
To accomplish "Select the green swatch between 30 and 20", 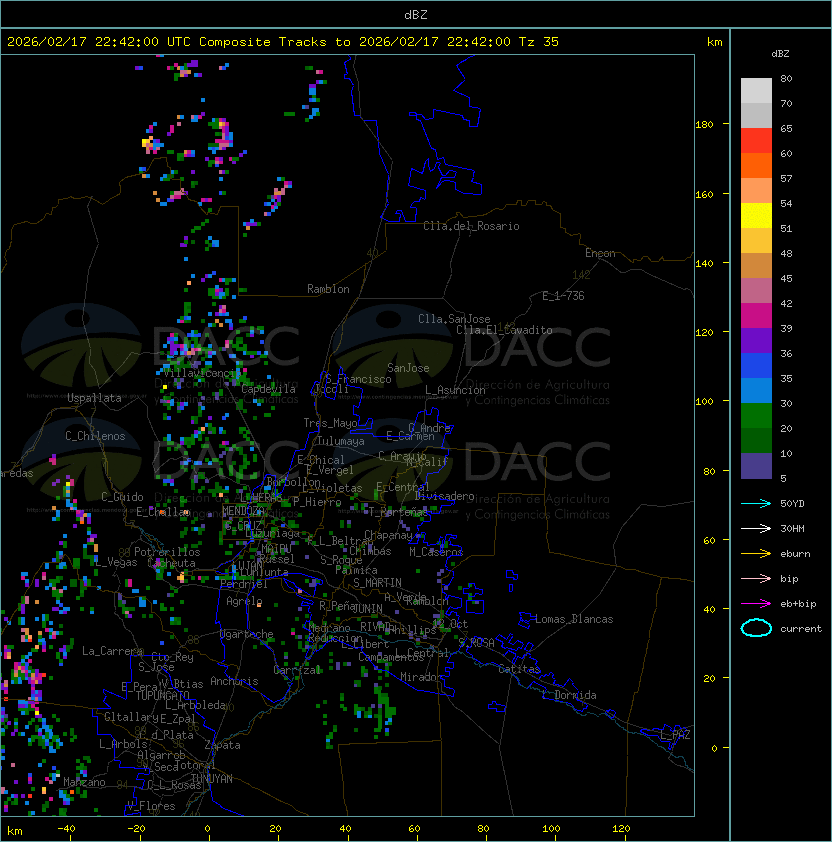I will 756,416.
